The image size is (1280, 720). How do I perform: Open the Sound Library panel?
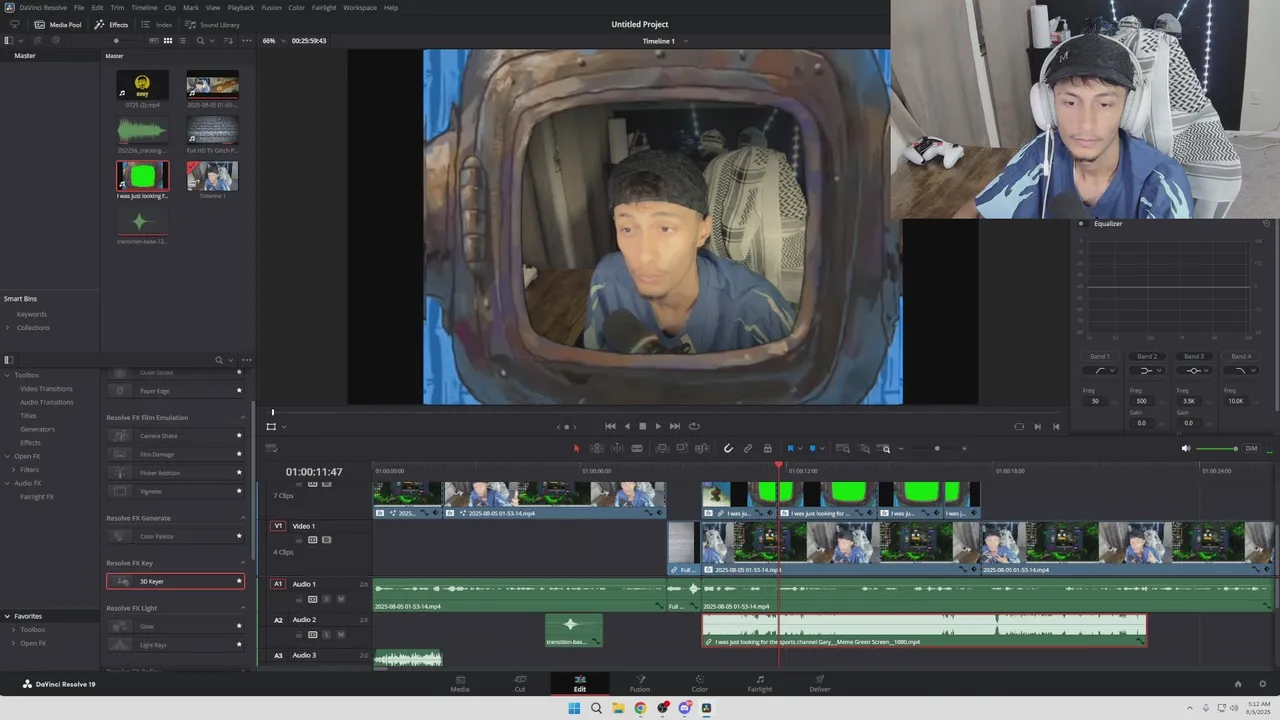point(212,24)
